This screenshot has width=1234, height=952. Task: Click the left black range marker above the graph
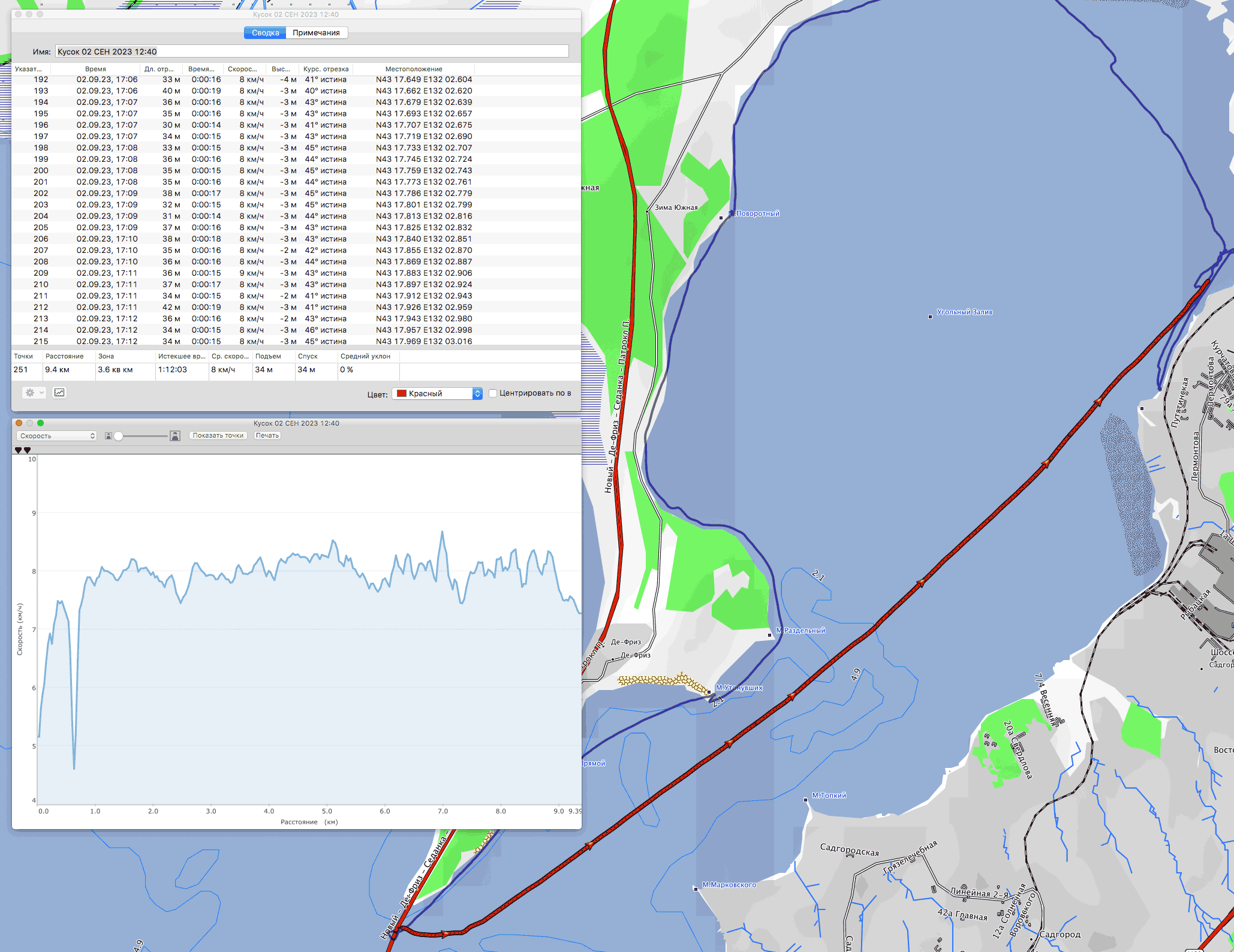(18, 450)
